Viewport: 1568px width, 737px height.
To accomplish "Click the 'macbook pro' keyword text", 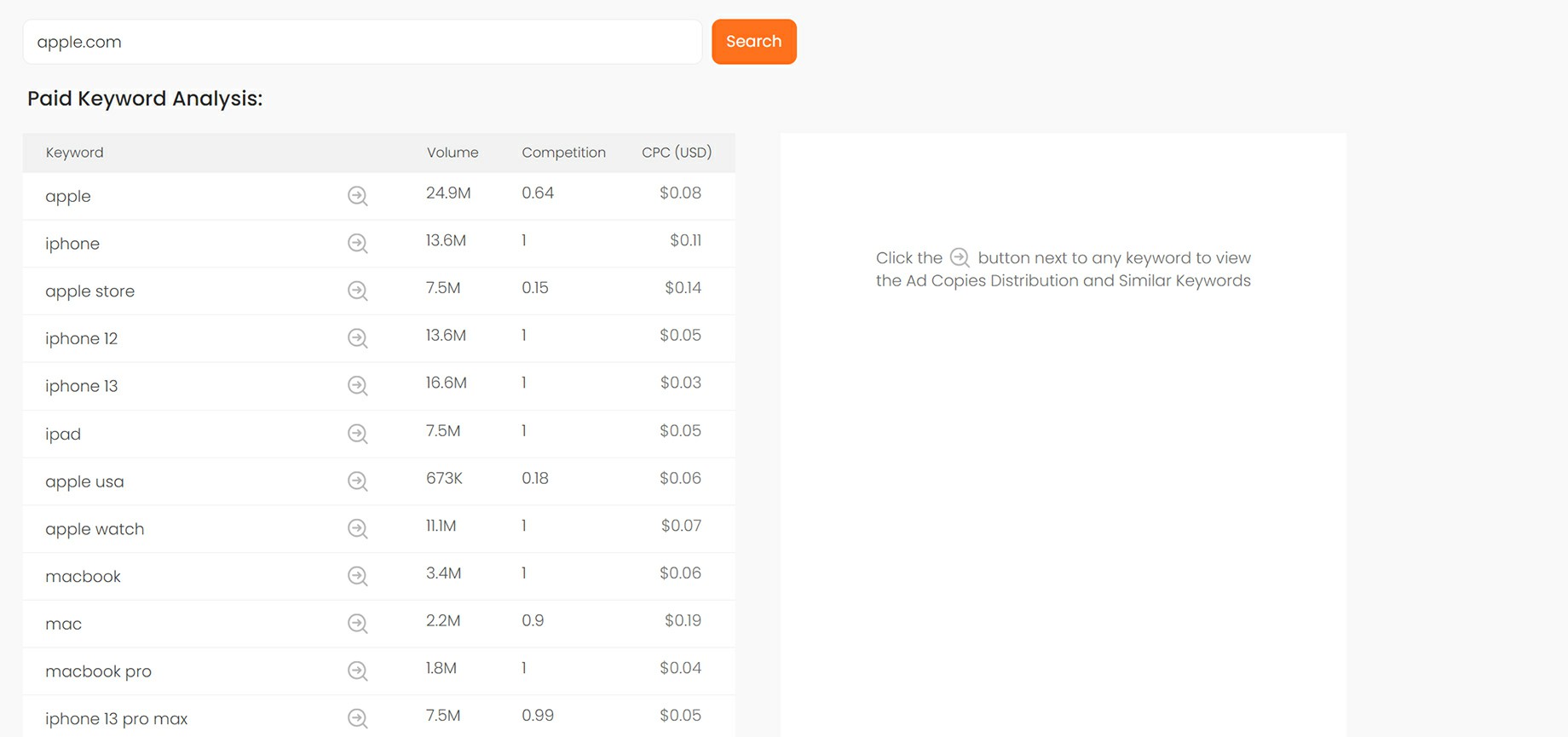I will point(98,671).
